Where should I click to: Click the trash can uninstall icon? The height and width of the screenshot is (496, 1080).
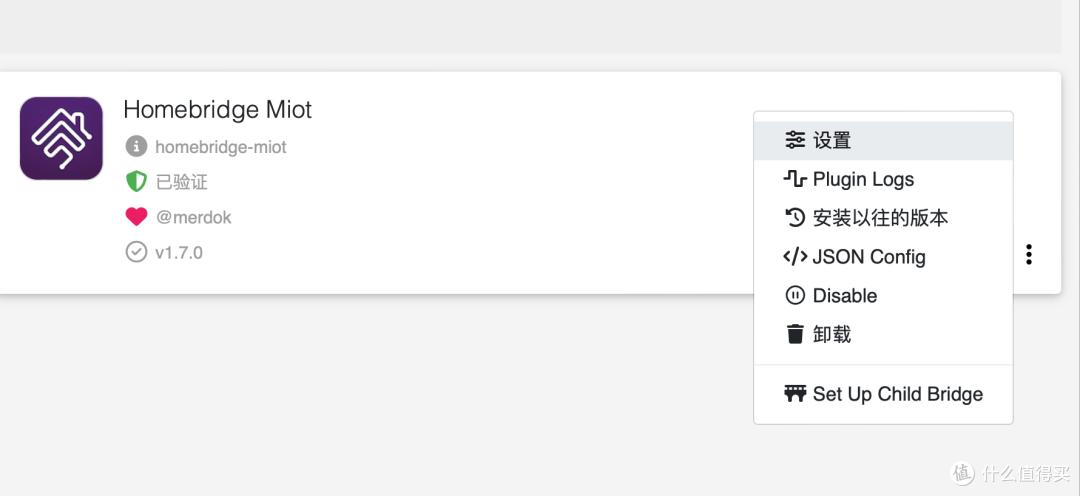[795, 334]
